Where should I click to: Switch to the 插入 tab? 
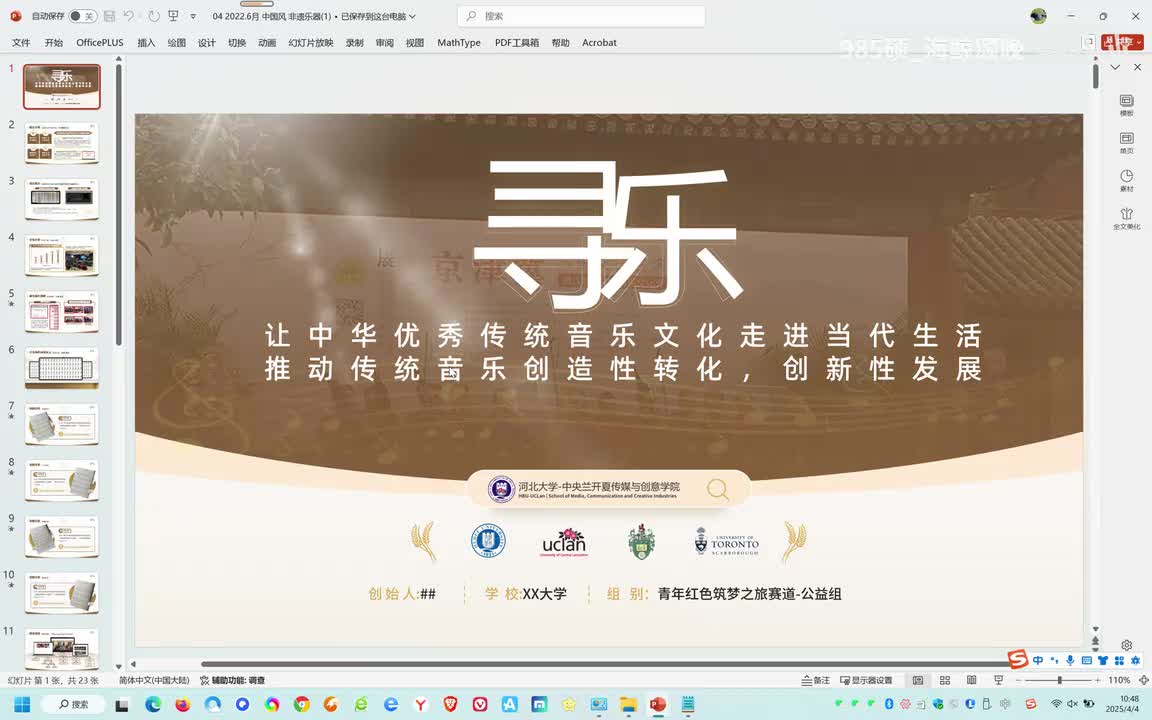pyautogui.click(x=146, y=43)
